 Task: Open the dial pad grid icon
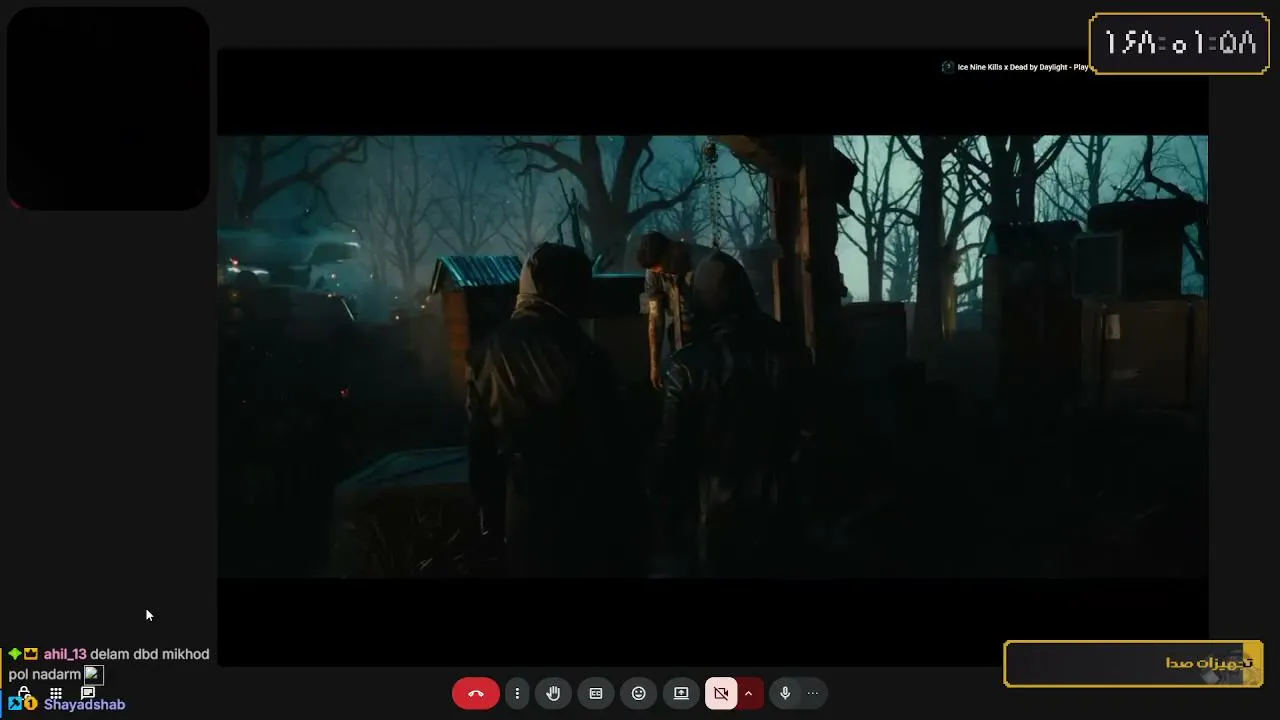tap(56, 693)
